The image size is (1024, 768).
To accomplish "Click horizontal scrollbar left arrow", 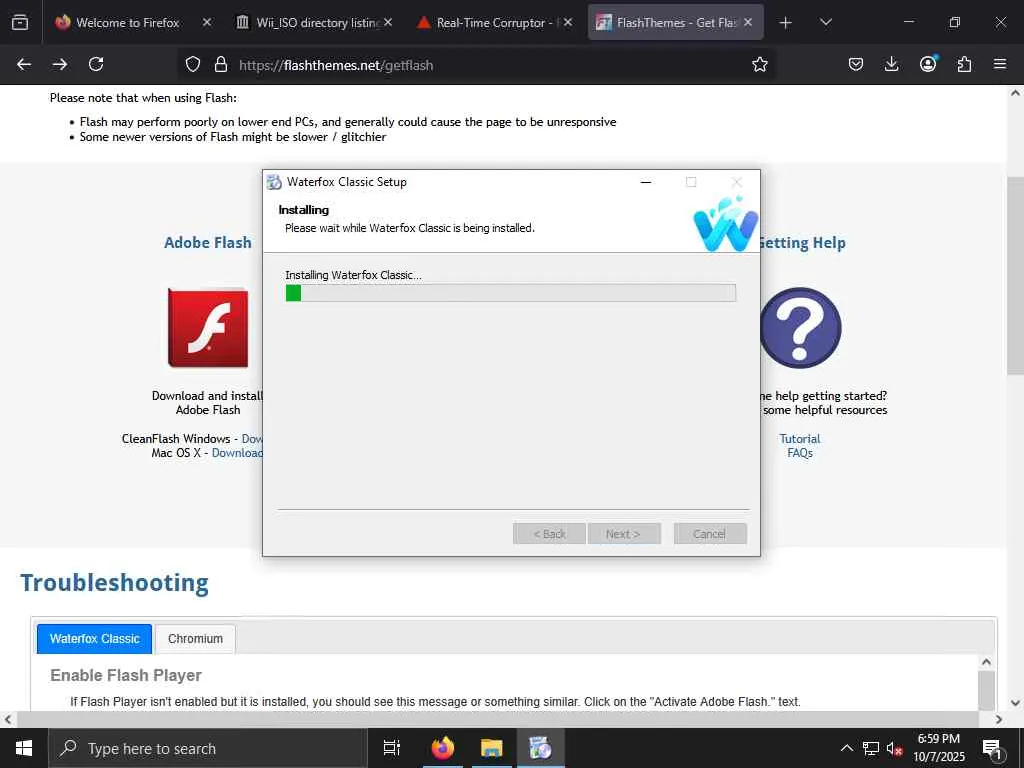I will click(x=7, y=720).
